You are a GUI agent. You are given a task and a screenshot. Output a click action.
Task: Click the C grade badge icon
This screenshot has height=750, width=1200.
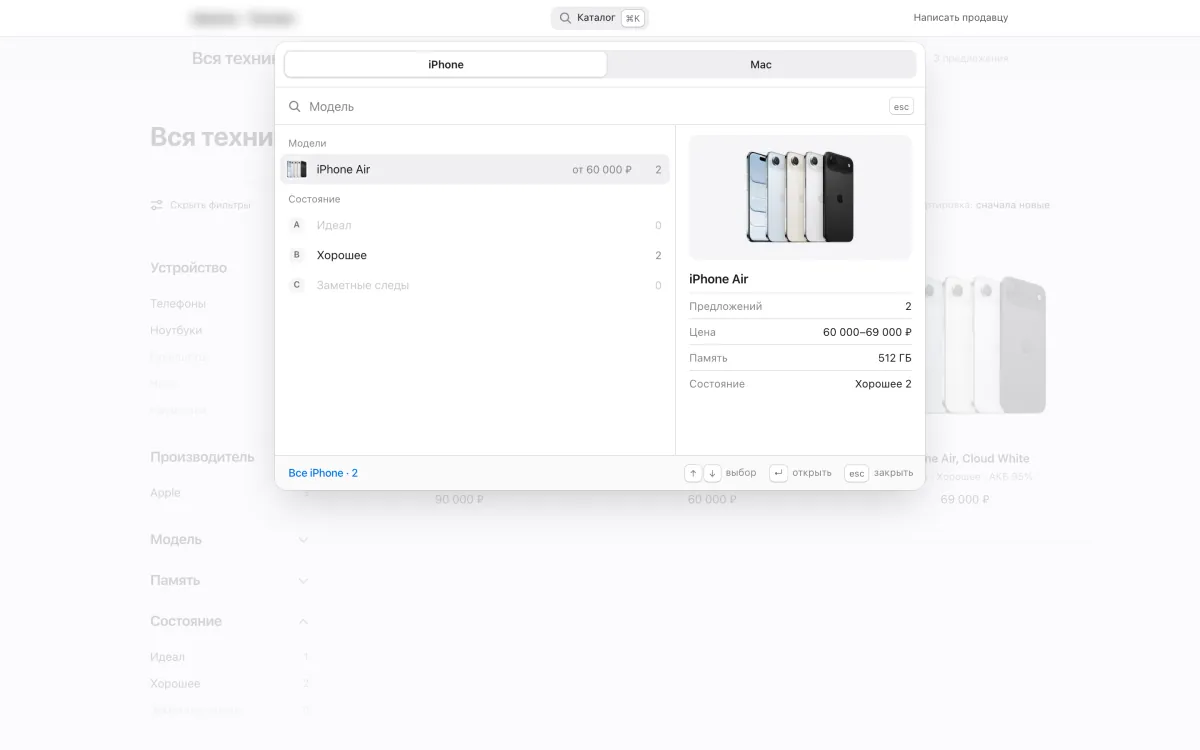point(297,286)
